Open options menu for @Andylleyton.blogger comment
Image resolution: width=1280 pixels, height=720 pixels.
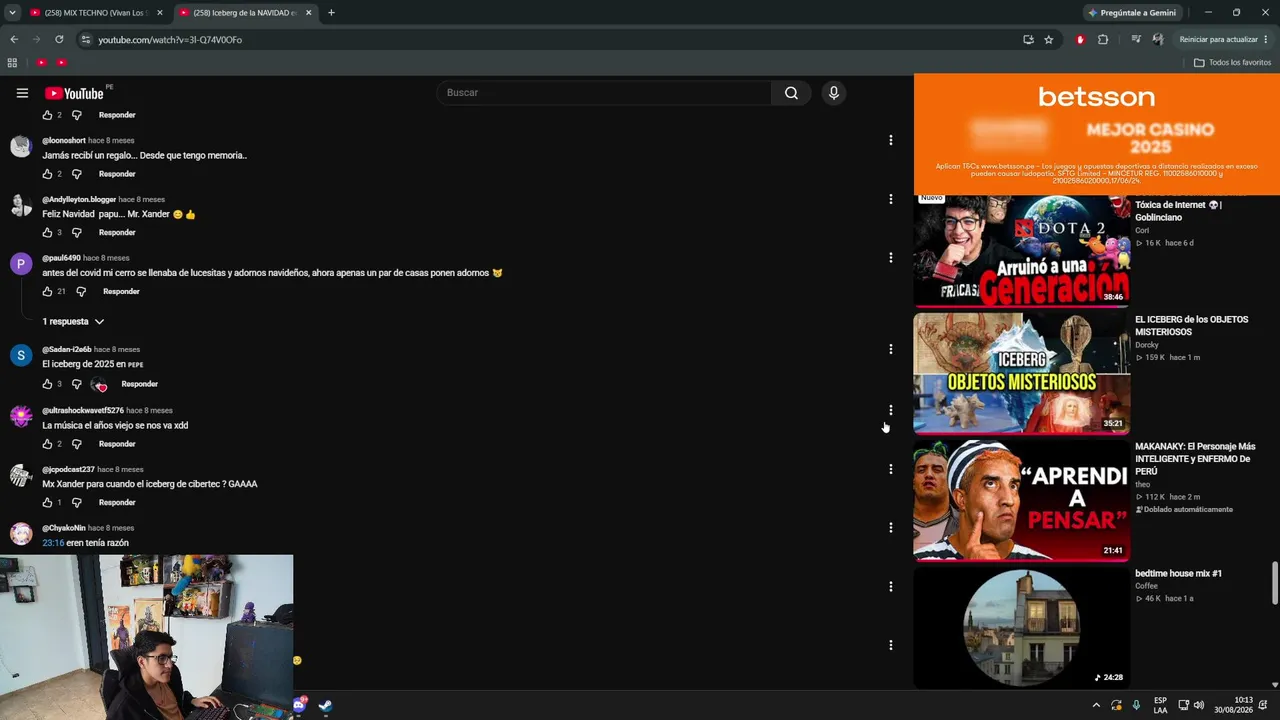(x=890, y=199)
